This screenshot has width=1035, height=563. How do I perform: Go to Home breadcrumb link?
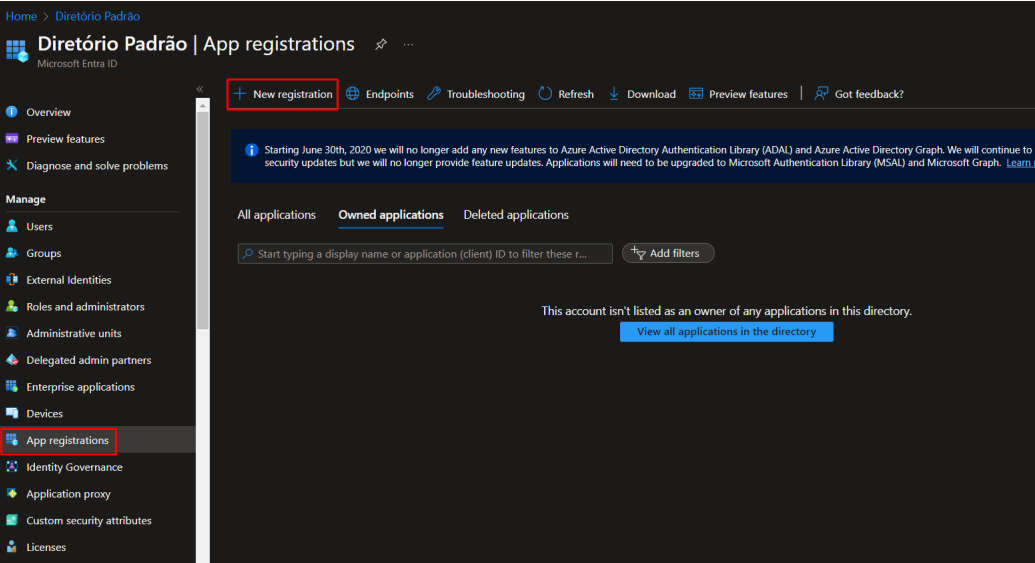coord(21,16)
